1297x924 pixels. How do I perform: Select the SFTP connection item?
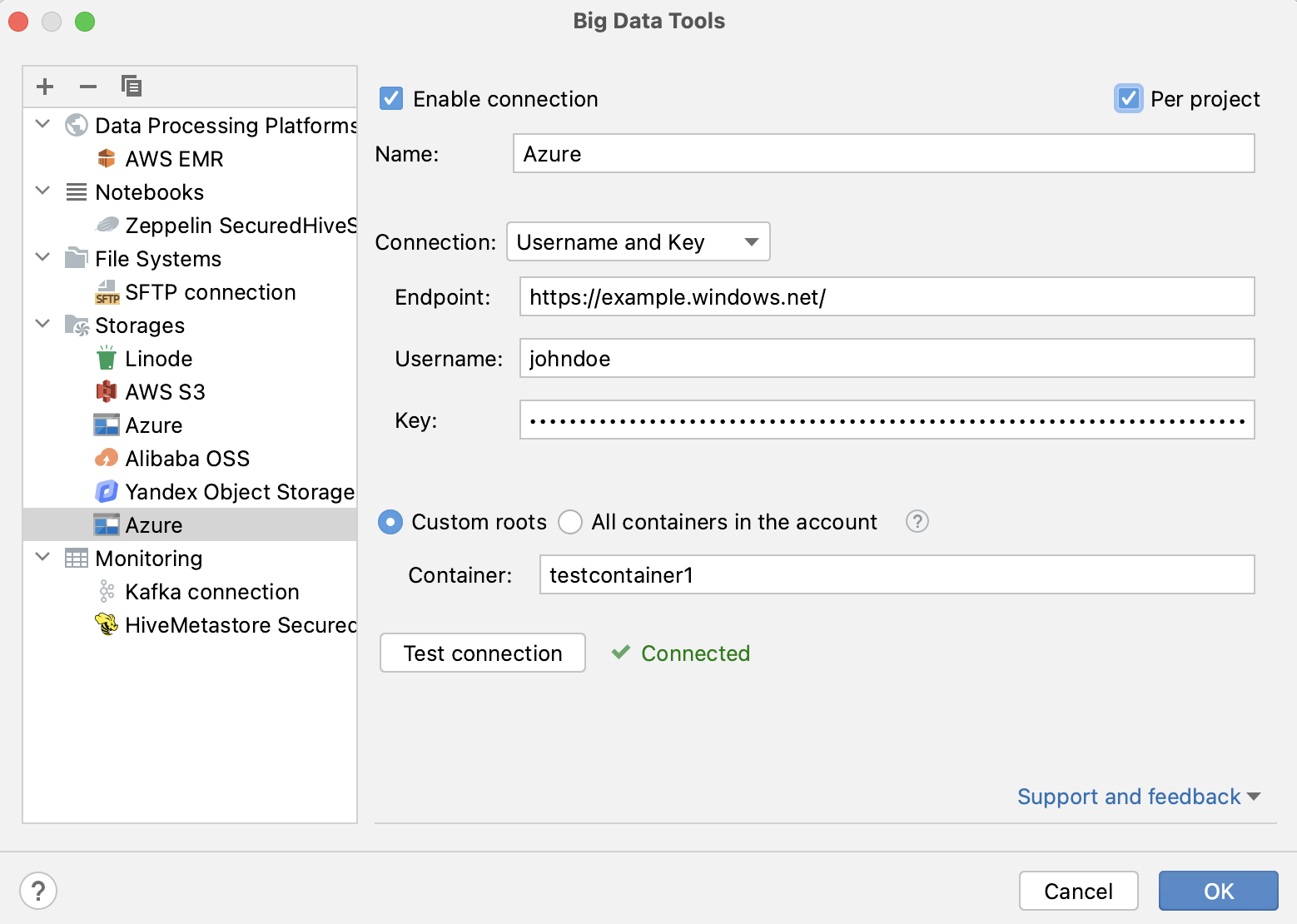tap(209, 291)
